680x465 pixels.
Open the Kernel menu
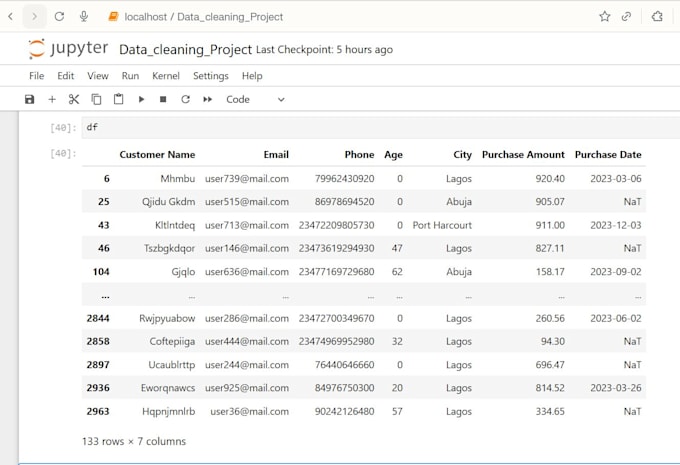coord(166,76)
